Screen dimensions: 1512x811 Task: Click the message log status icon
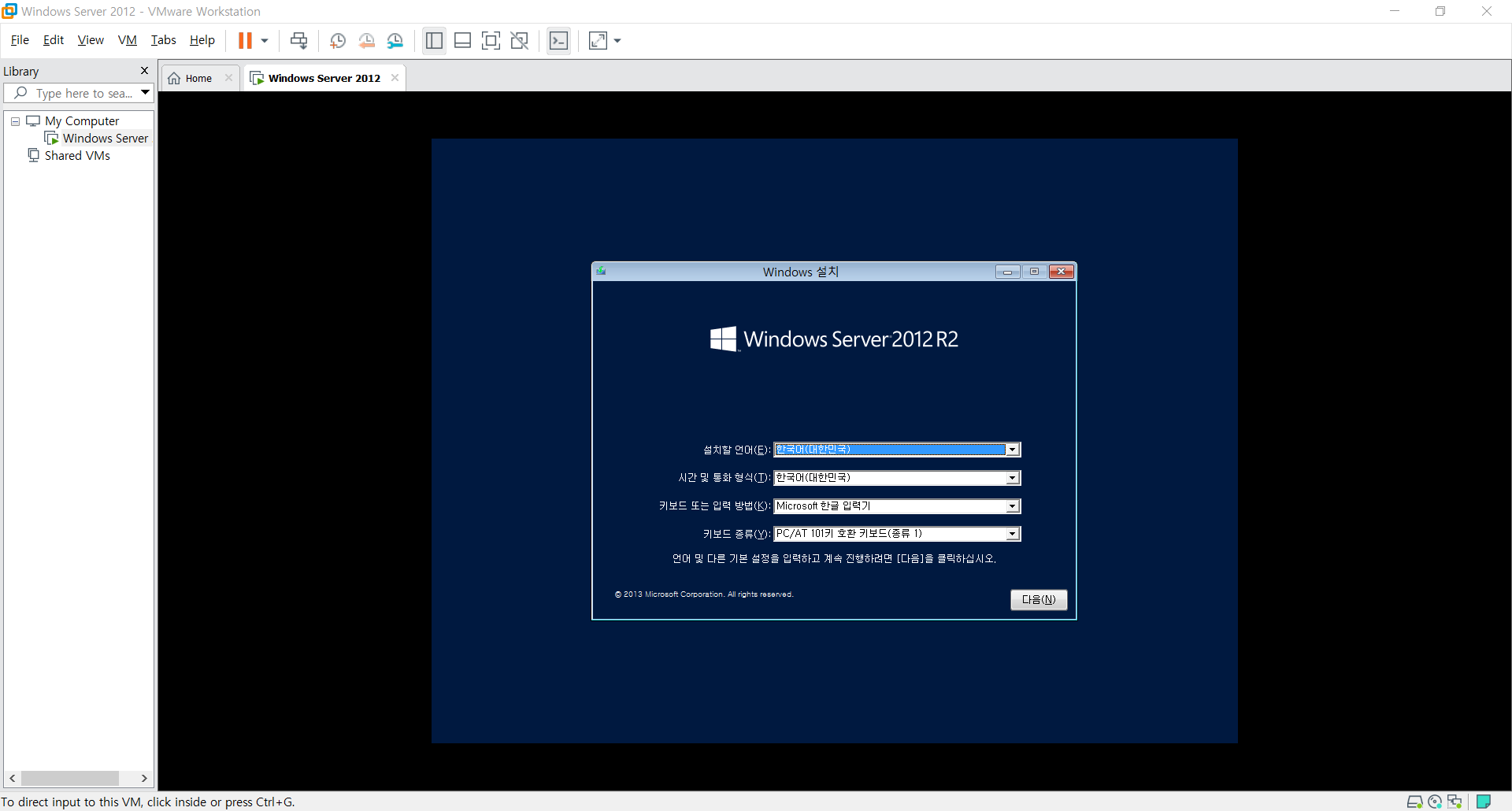point(1484,802)
